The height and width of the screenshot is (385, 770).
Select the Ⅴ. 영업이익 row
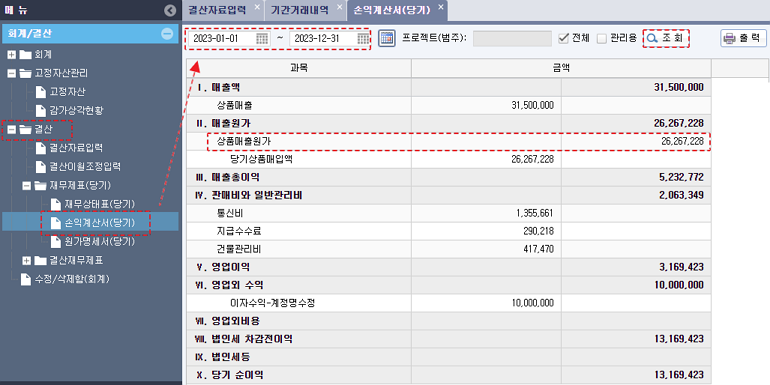pyautogui.click(x=449, y=267)
